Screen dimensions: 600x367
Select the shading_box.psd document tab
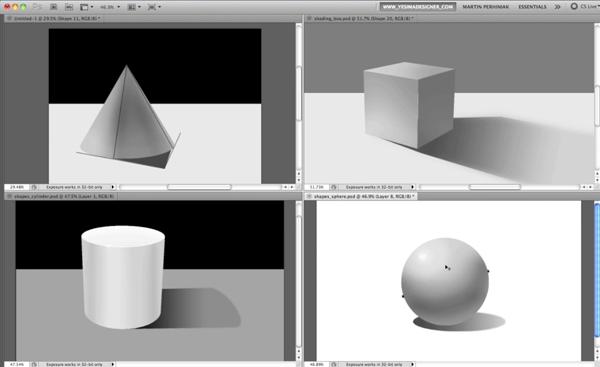364,18
